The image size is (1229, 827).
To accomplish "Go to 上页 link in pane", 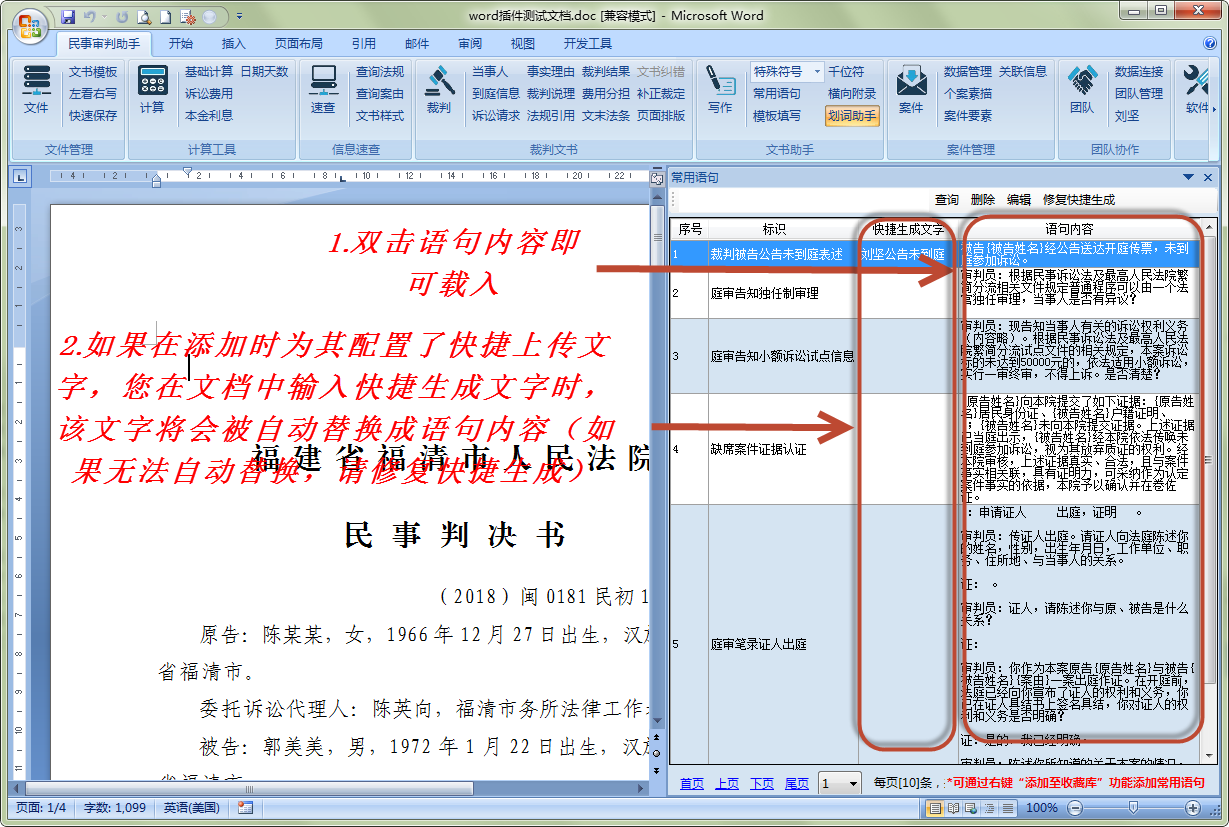I will tap(727, 783).
